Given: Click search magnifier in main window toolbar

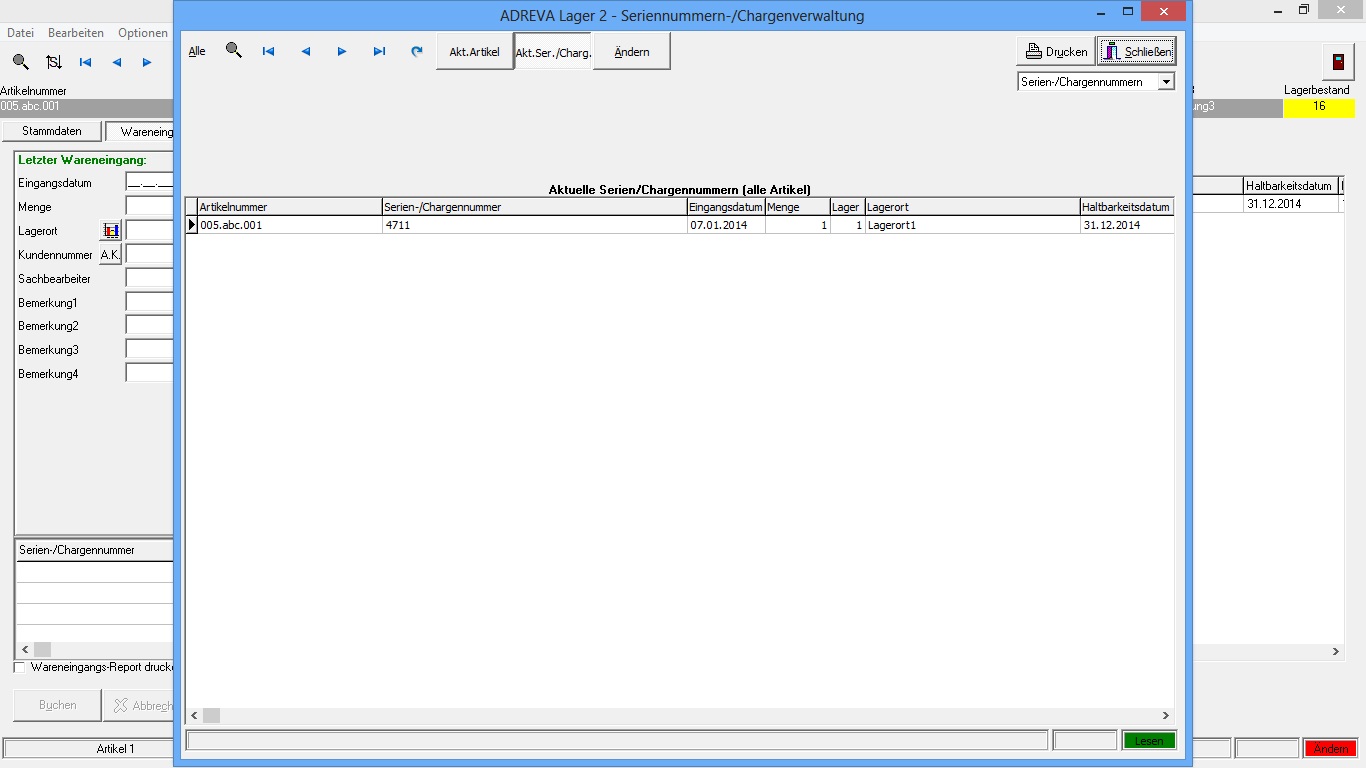Looking at the screenshot, I should [x=20, y=62].
